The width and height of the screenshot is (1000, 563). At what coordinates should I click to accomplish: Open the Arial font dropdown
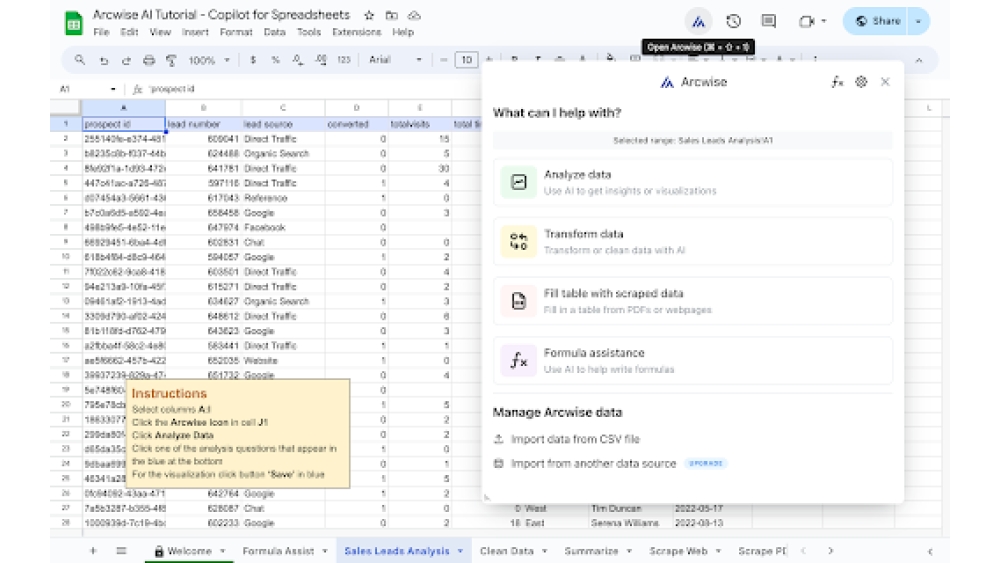point(395,60)
